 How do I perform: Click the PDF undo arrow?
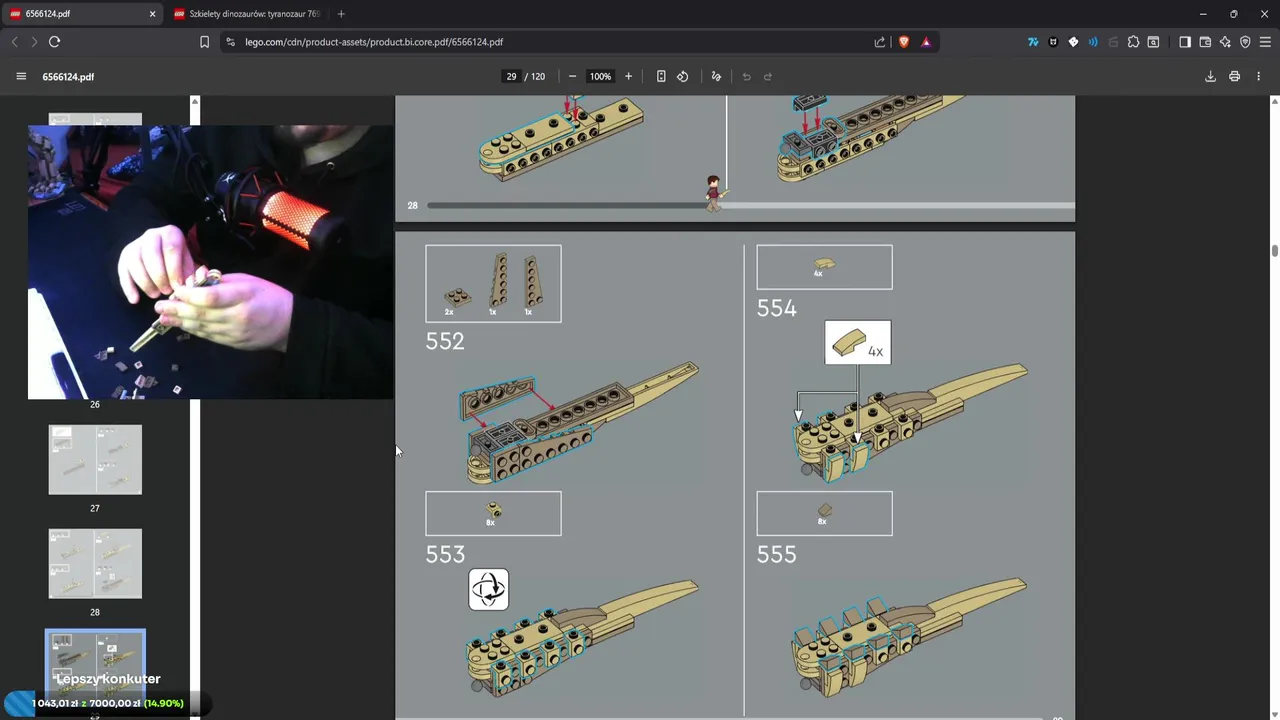tap(746, 77)
